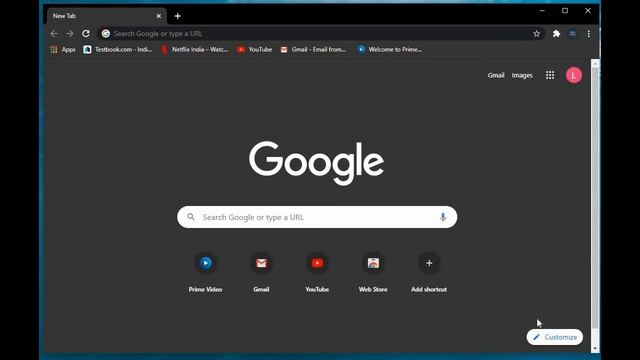Viewport: 640px width, 360px height.
Task: Click the scrollbar down arrow
Action: pyautogui.click(x=595, y=349)
